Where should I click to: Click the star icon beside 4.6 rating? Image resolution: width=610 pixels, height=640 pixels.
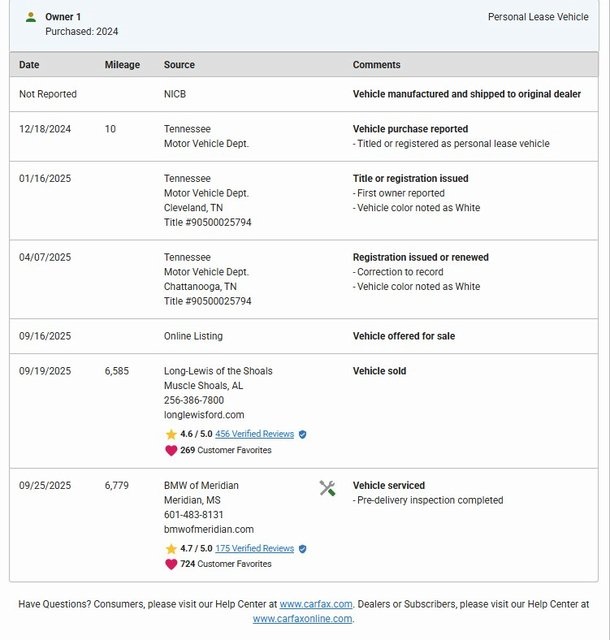(171, 434)
